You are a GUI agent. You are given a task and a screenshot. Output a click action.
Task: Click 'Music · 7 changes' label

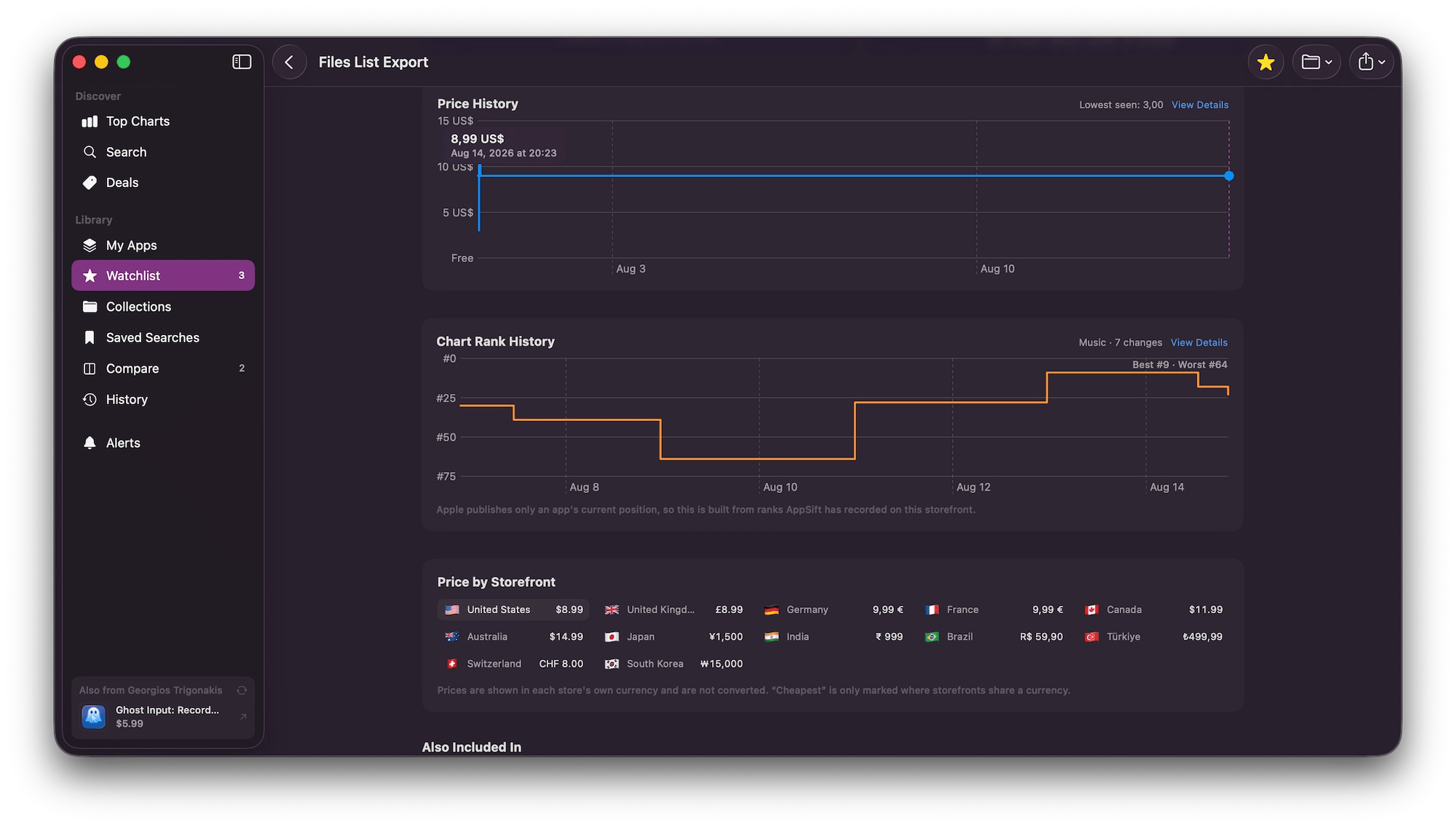pyautogui.click(x=1120, y=342)
